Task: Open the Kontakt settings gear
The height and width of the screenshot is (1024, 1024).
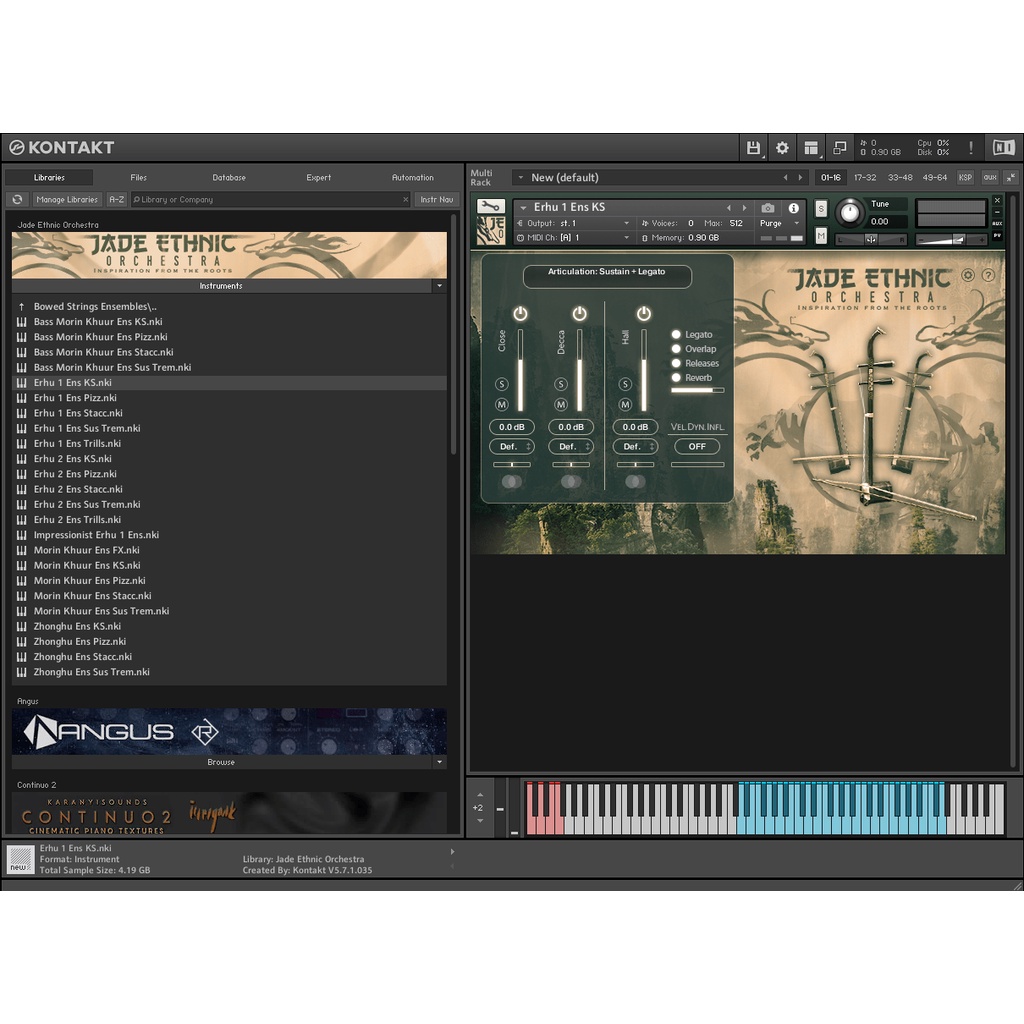Action: click(x=782, y=147)
